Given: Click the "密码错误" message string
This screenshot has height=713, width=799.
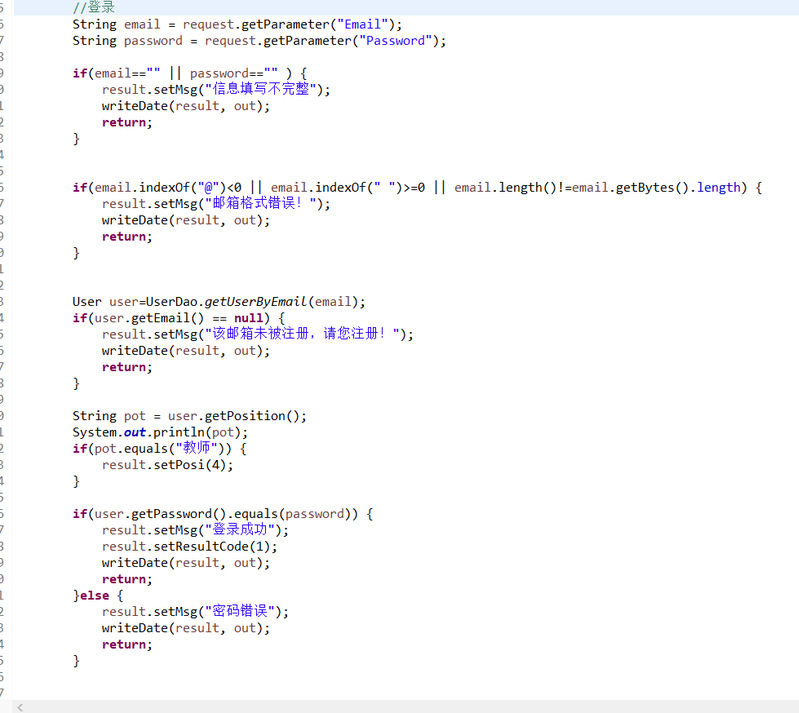Looking at the screenshot, I should pyautogui.click(x=240, y=611).
